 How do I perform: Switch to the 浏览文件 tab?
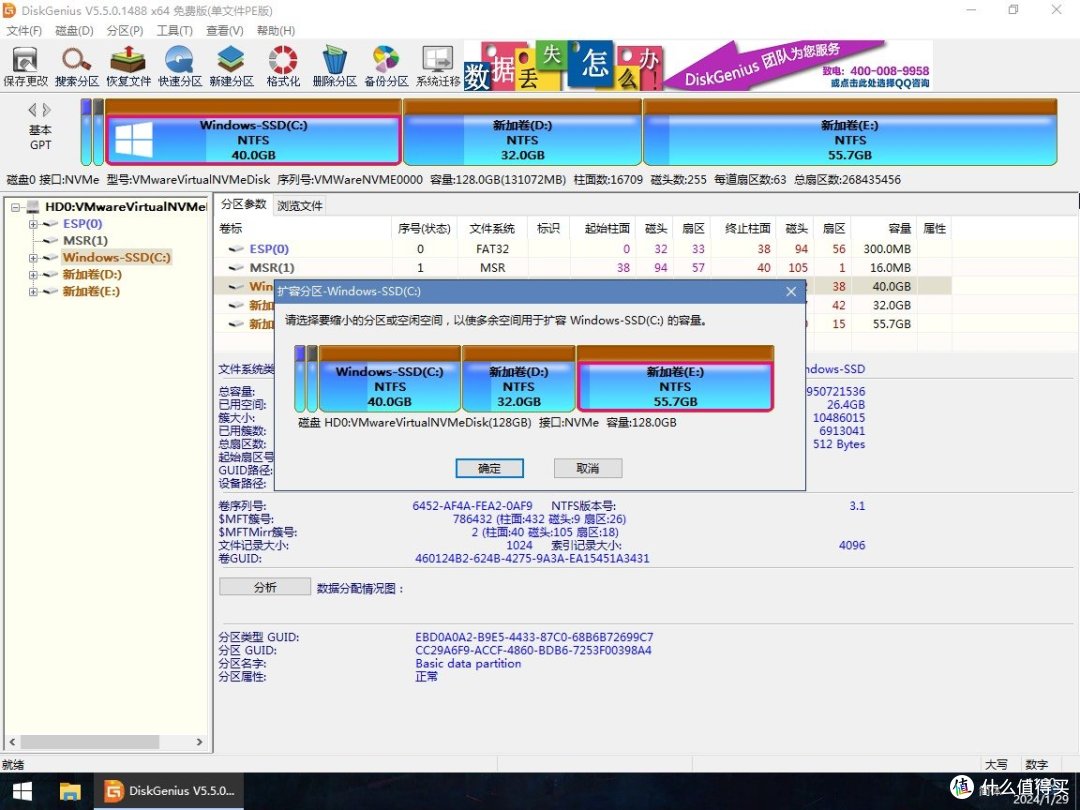300,205
